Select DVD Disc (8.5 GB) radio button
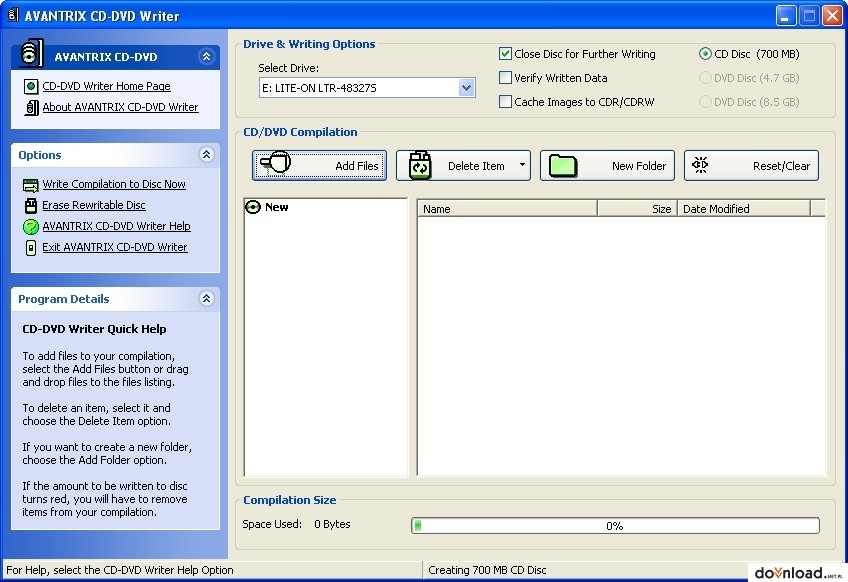The height and width of the screenshot is (582, 848). 705,102
